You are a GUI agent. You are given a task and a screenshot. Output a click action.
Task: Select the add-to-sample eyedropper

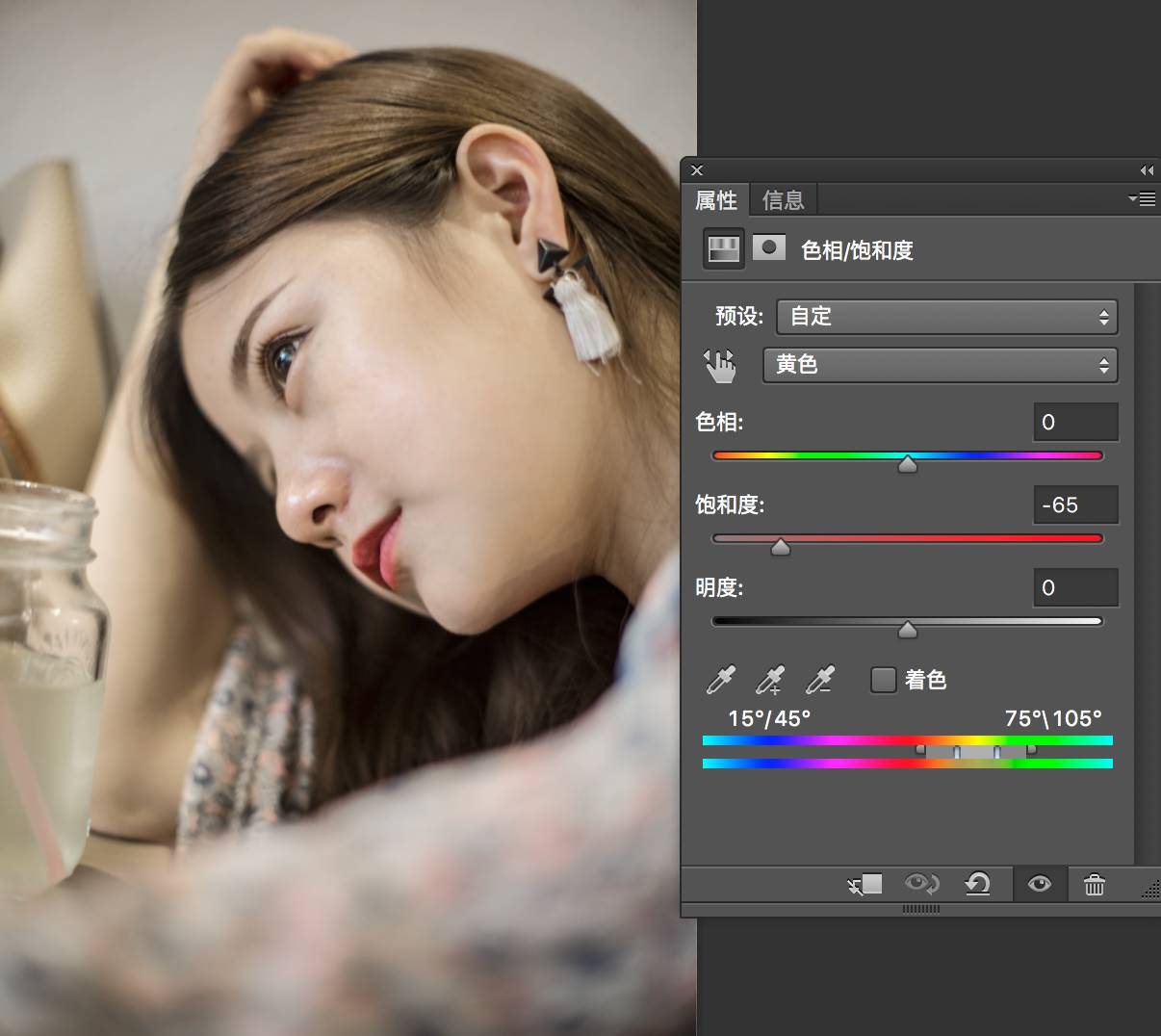770,680
